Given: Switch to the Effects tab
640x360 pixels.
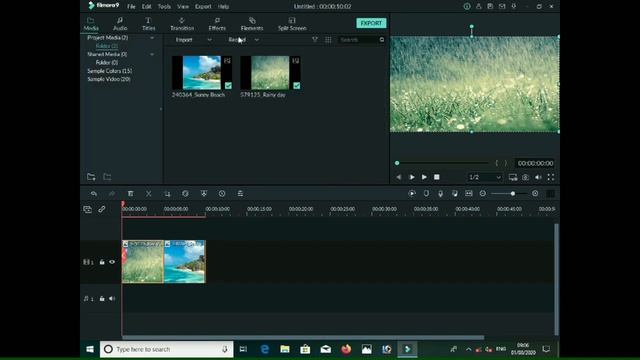Looking at the screenshot, I should [x=217, y=24].
